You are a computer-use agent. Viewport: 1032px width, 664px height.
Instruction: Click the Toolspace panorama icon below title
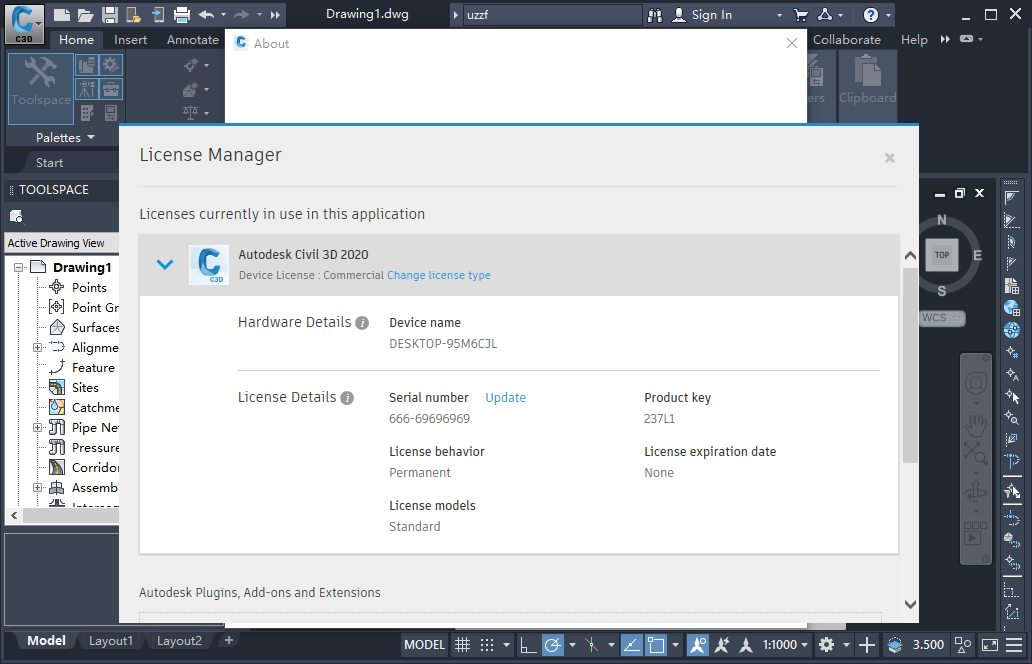pos(16,216)
